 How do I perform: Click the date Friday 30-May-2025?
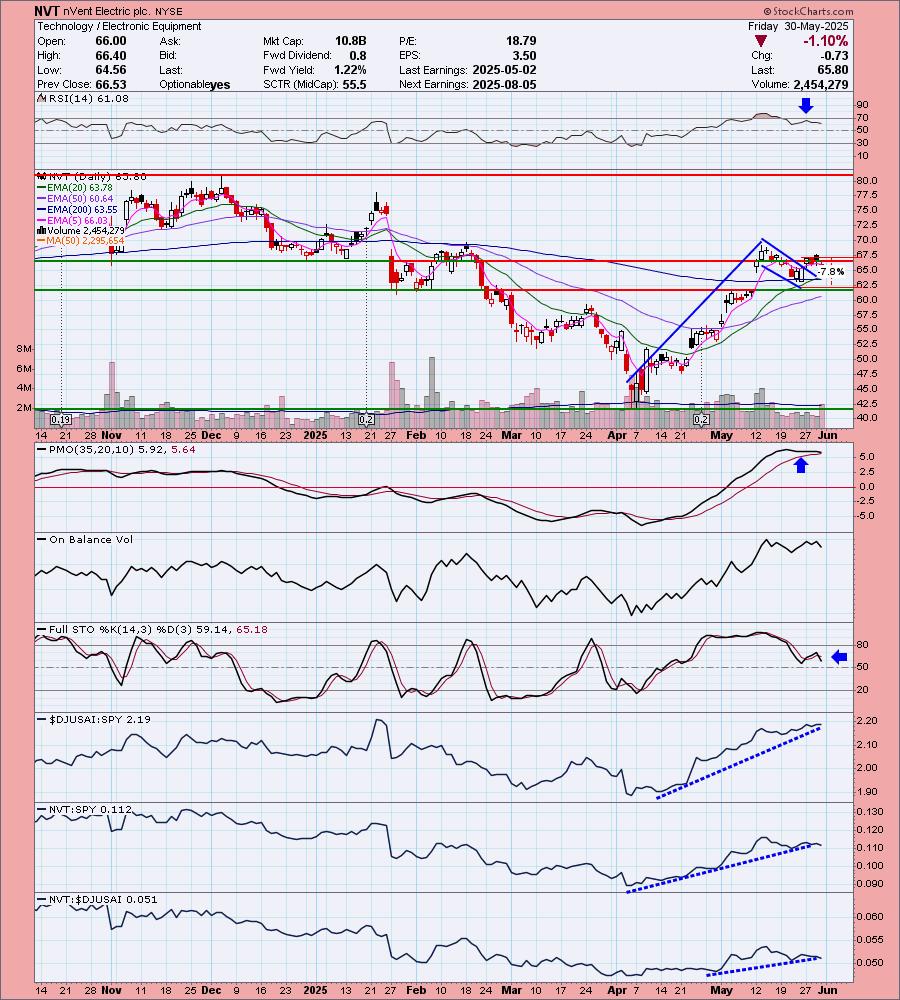[798, 26]
